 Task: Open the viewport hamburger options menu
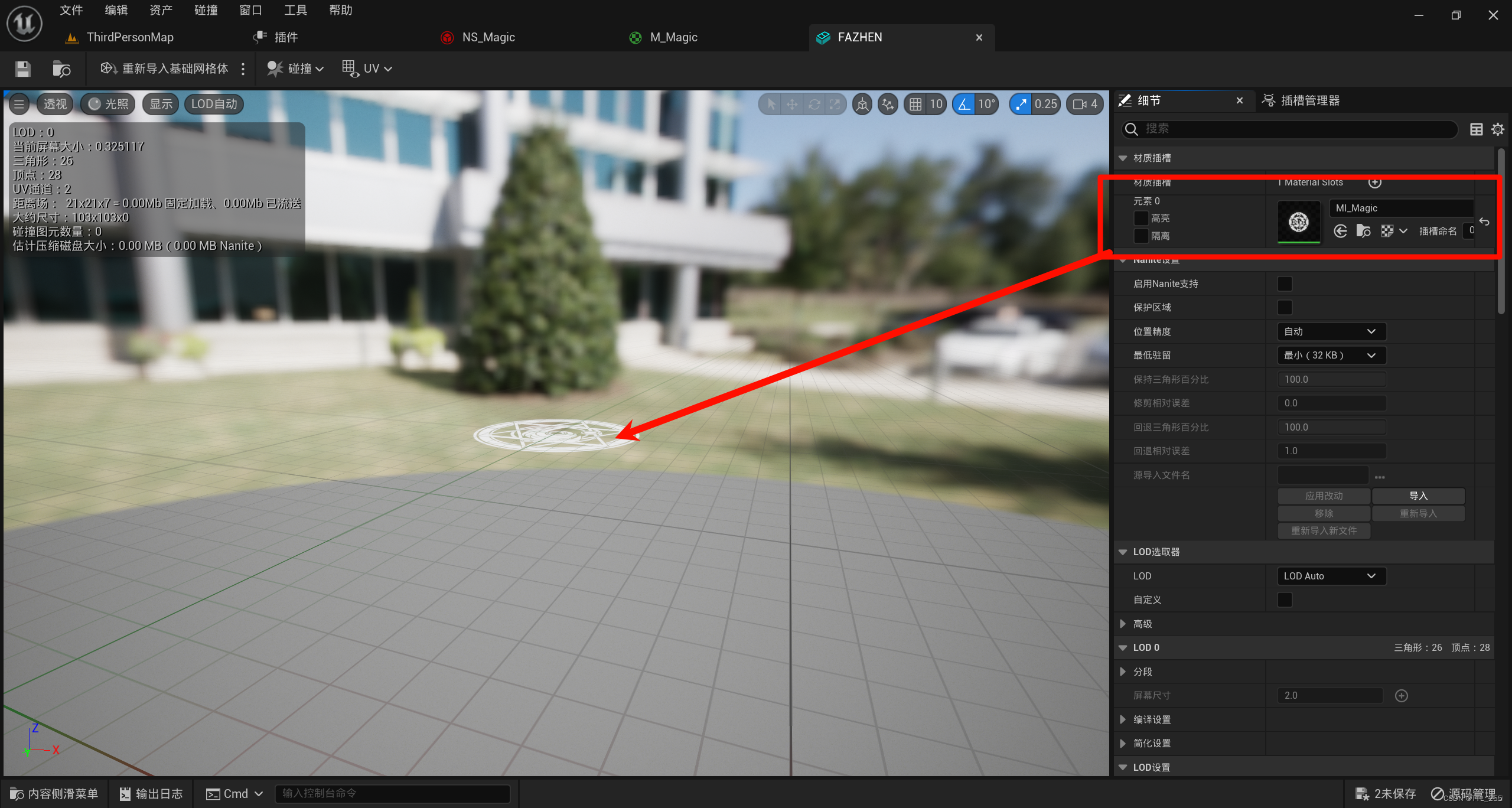point(19,105)
